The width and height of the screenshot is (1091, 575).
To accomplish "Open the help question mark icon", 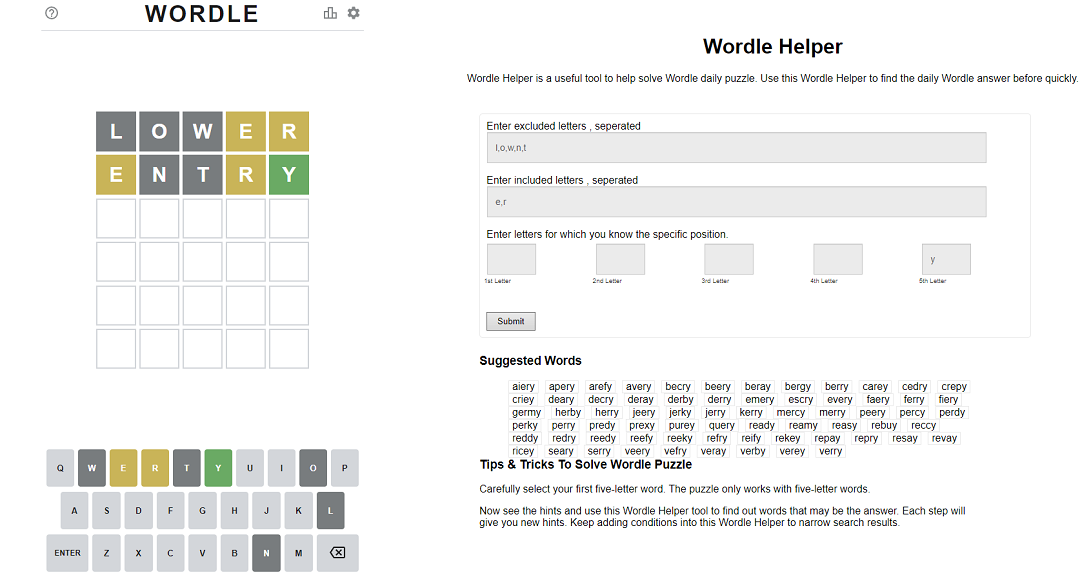I will (x=52, y=13).
